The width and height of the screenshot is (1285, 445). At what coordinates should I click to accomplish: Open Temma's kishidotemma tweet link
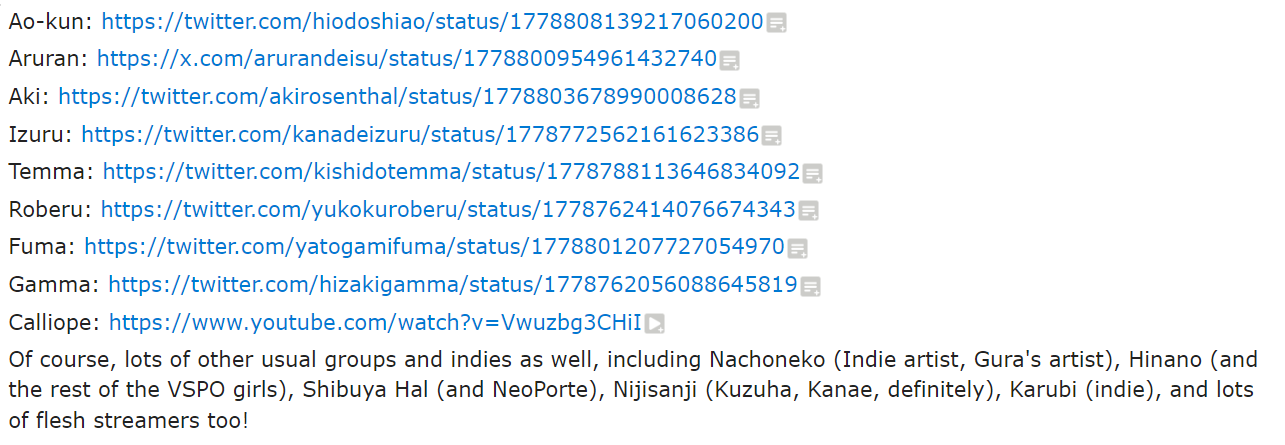click(x=451, y=172)
